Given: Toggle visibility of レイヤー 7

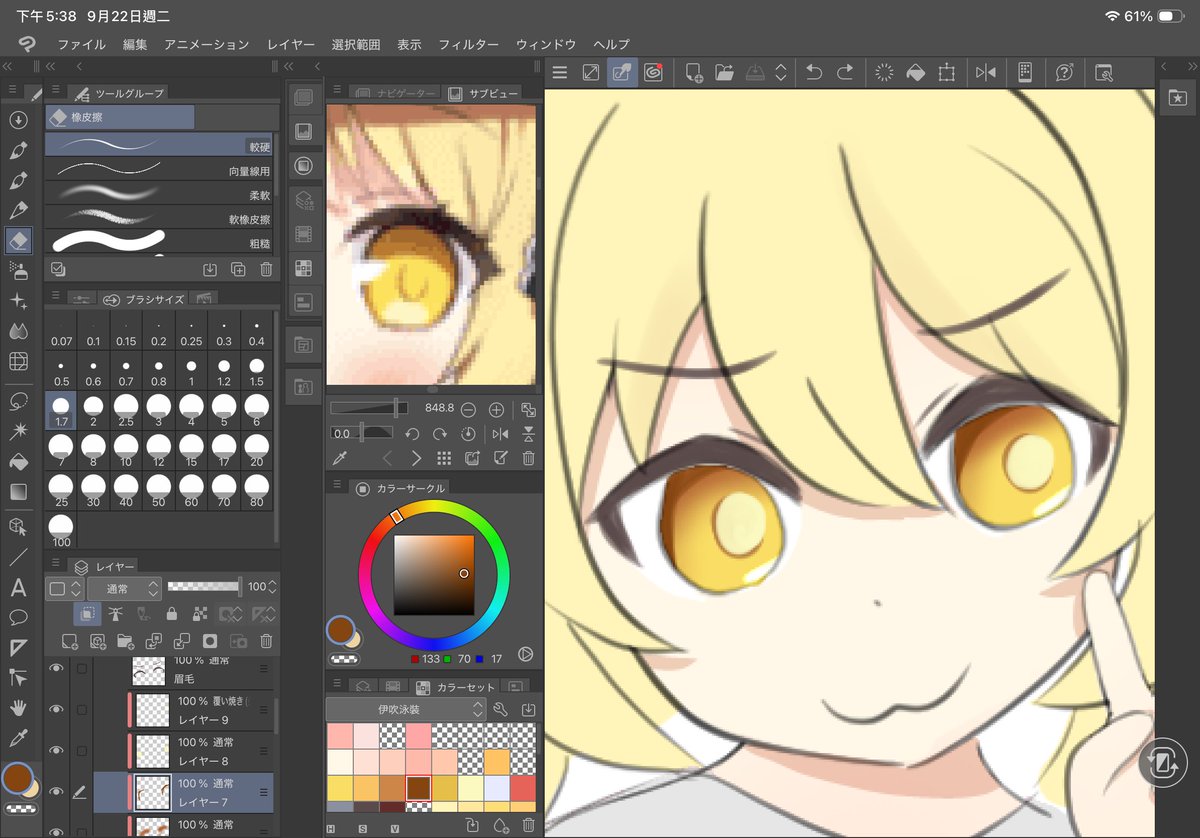Looking at the screenshot, I should (56, 791).
